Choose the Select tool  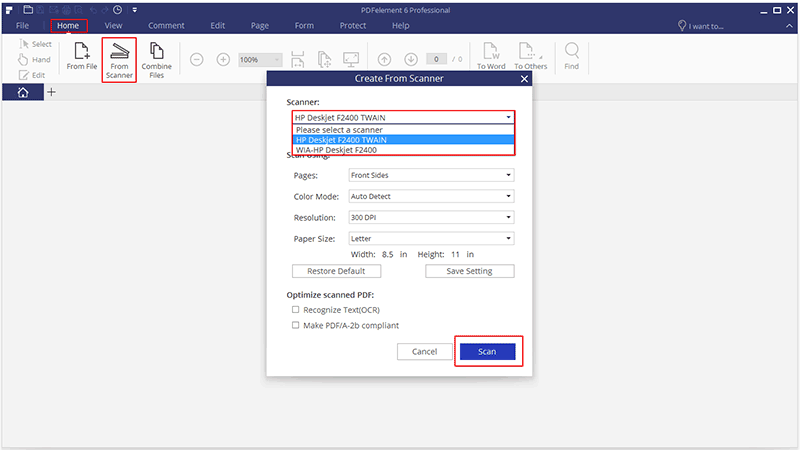35,44
